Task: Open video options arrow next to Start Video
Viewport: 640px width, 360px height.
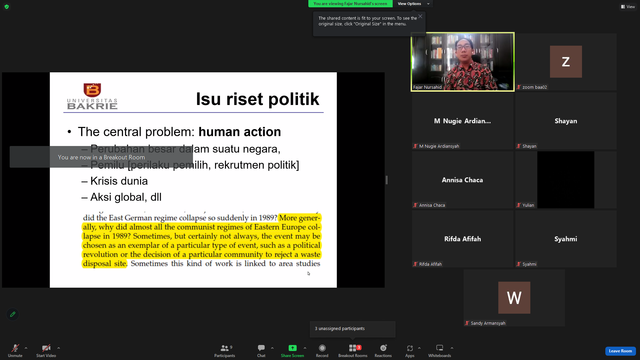Action: [x=58, y=348]
